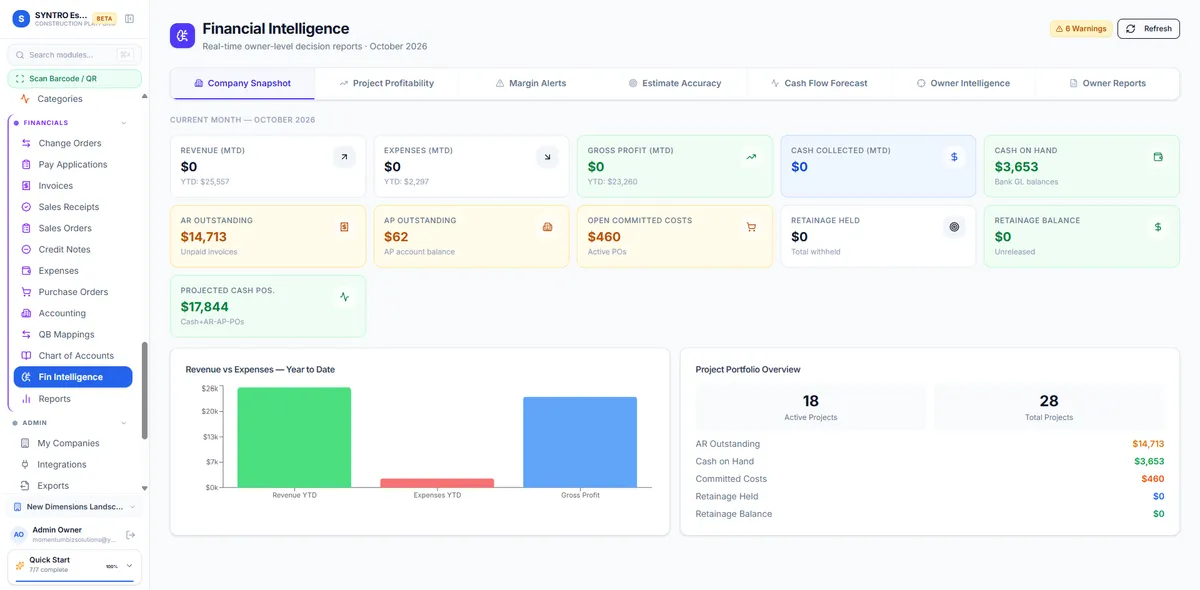This screenshot has width=1200, height=590.
Task: Click the Projected Cash Pos. pulse icon
Action: coord(344,297)
